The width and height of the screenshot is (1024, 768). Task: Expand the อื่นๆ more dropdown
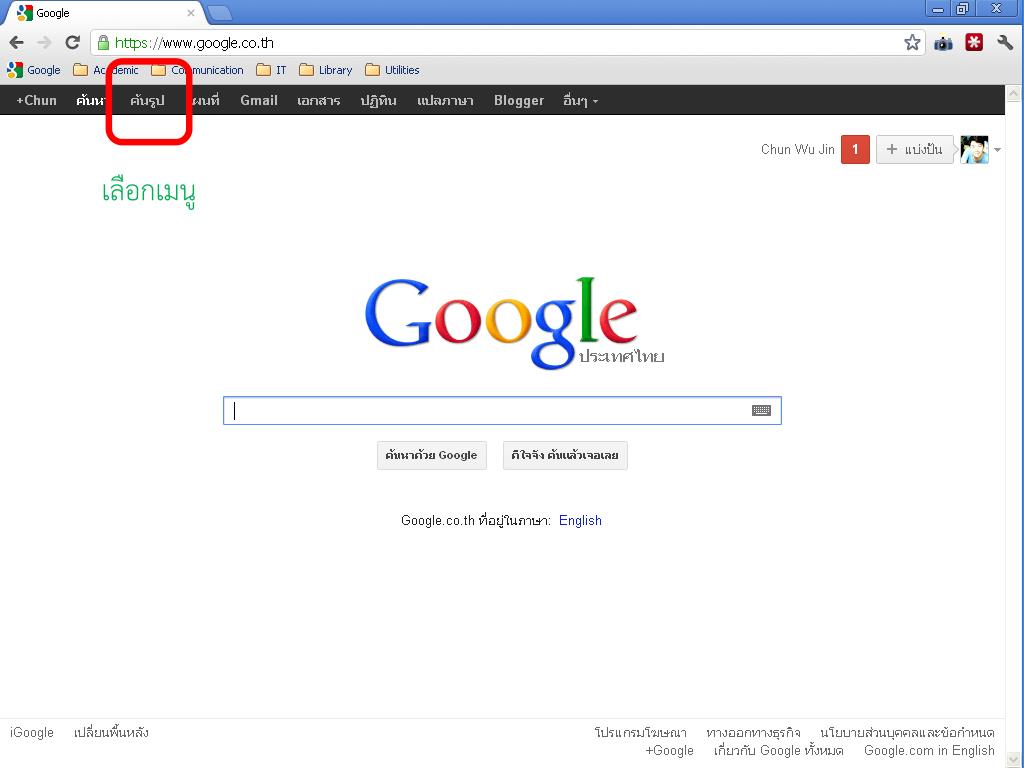click(x=581, y=101)
